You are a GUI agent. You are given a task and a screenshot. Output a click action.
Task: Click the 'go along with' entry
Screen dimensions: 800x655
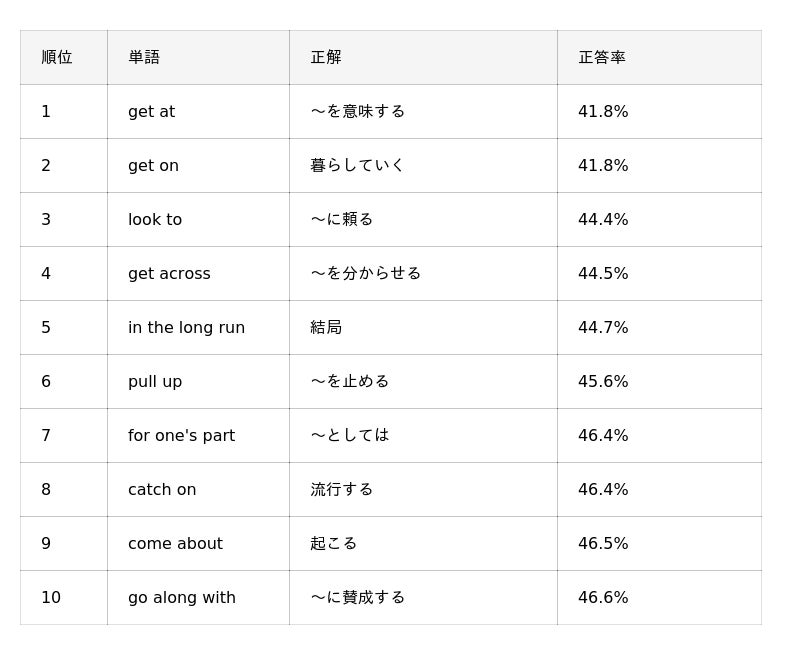(x=198, y=598)
